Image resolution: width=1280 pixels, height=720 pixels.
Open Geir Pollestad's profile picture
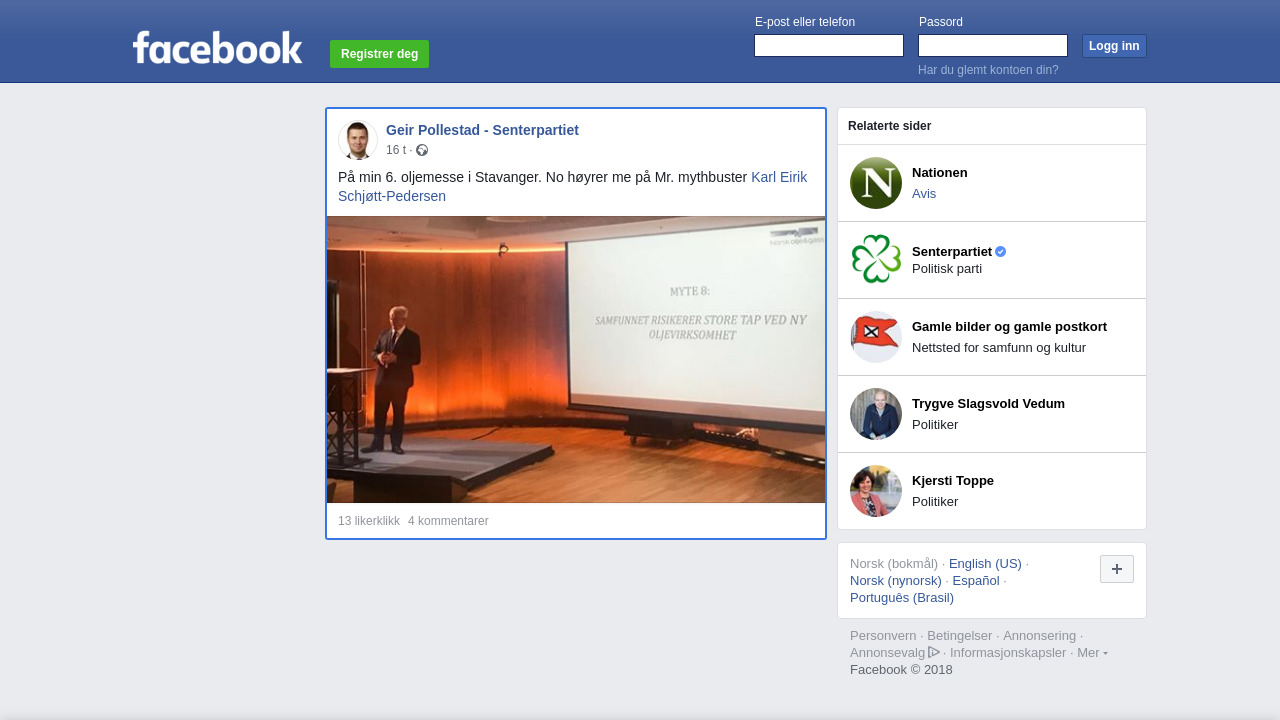pyautogui.click(x=358, y=140)
